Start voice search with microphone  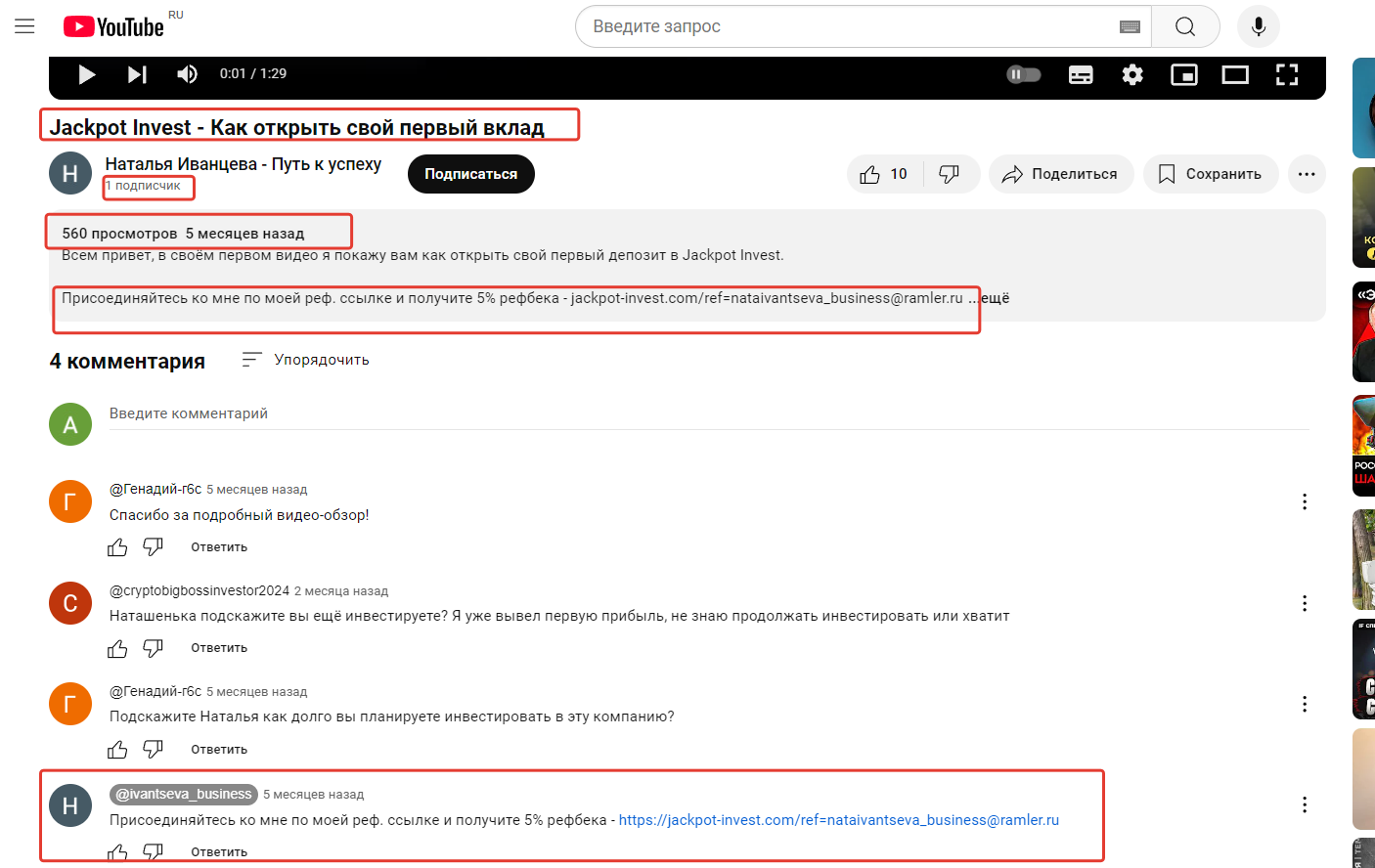tap(1259, 26)
